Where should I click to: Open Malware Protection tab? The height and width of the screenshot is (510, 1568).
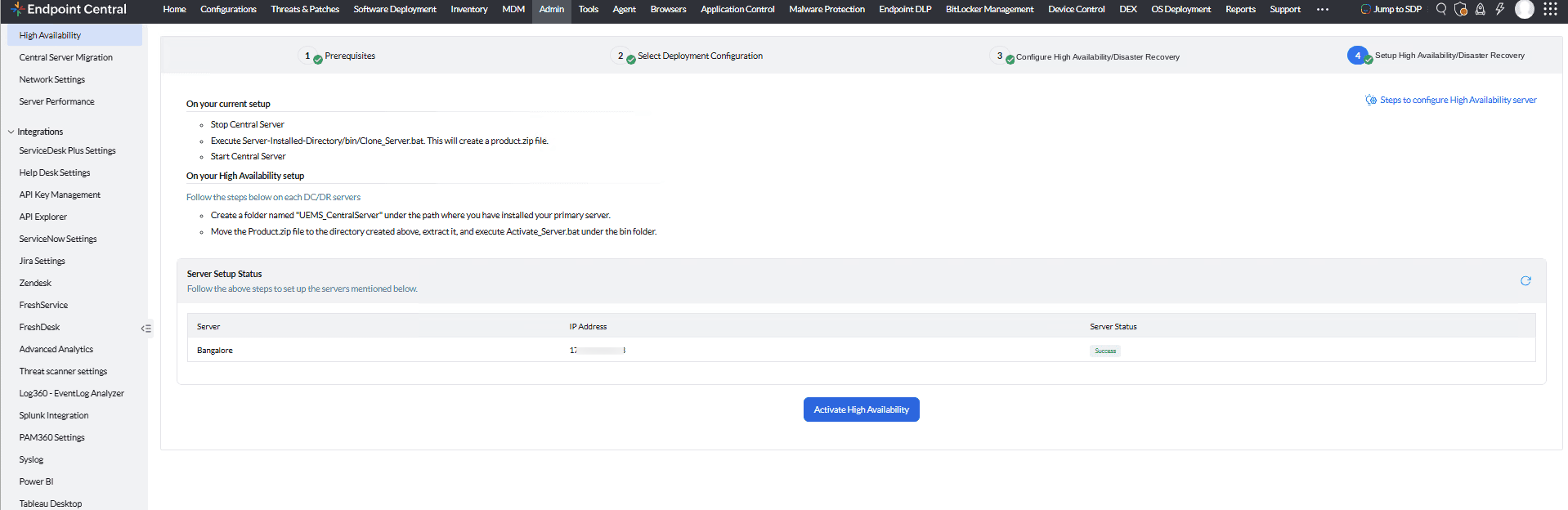point(827,9)
